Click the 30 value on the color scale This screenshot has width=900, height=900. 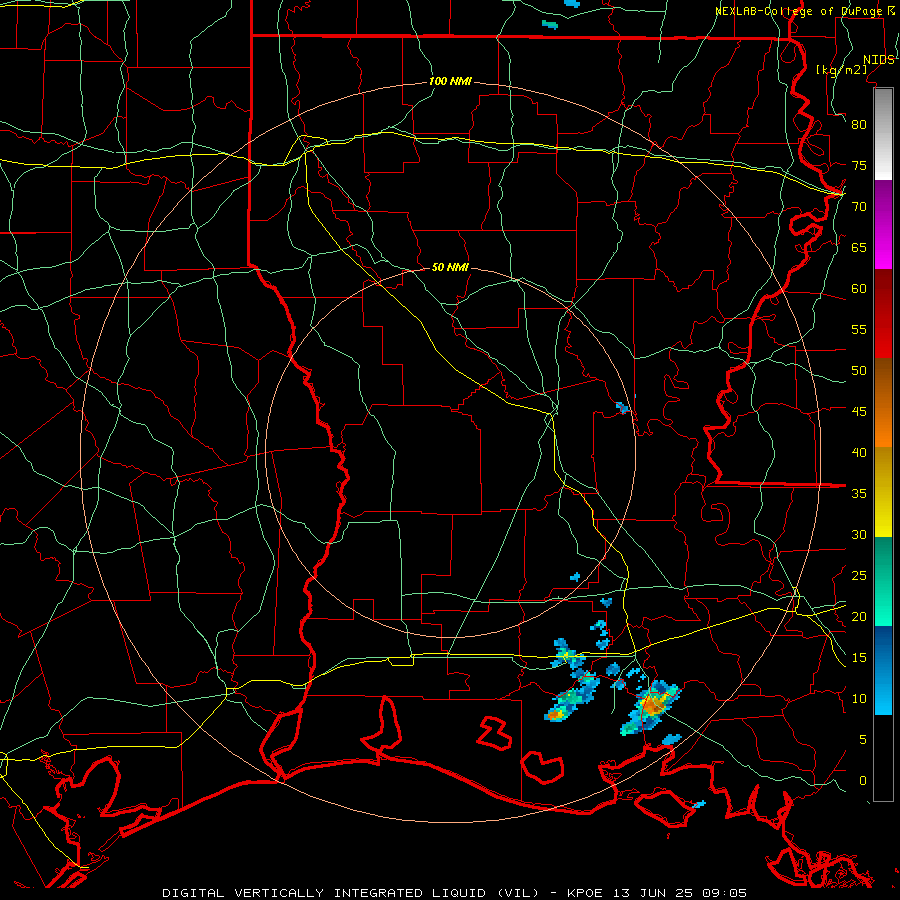[x=859, y=534]
